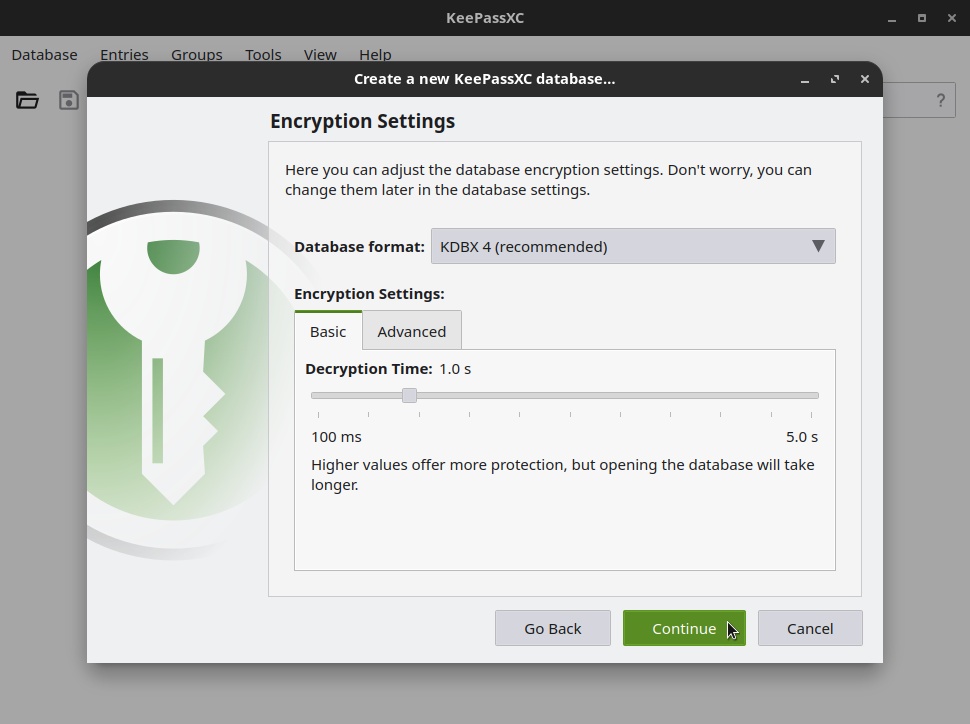
Task: Open the Groups menu
Action: click(x=197, y=54)
